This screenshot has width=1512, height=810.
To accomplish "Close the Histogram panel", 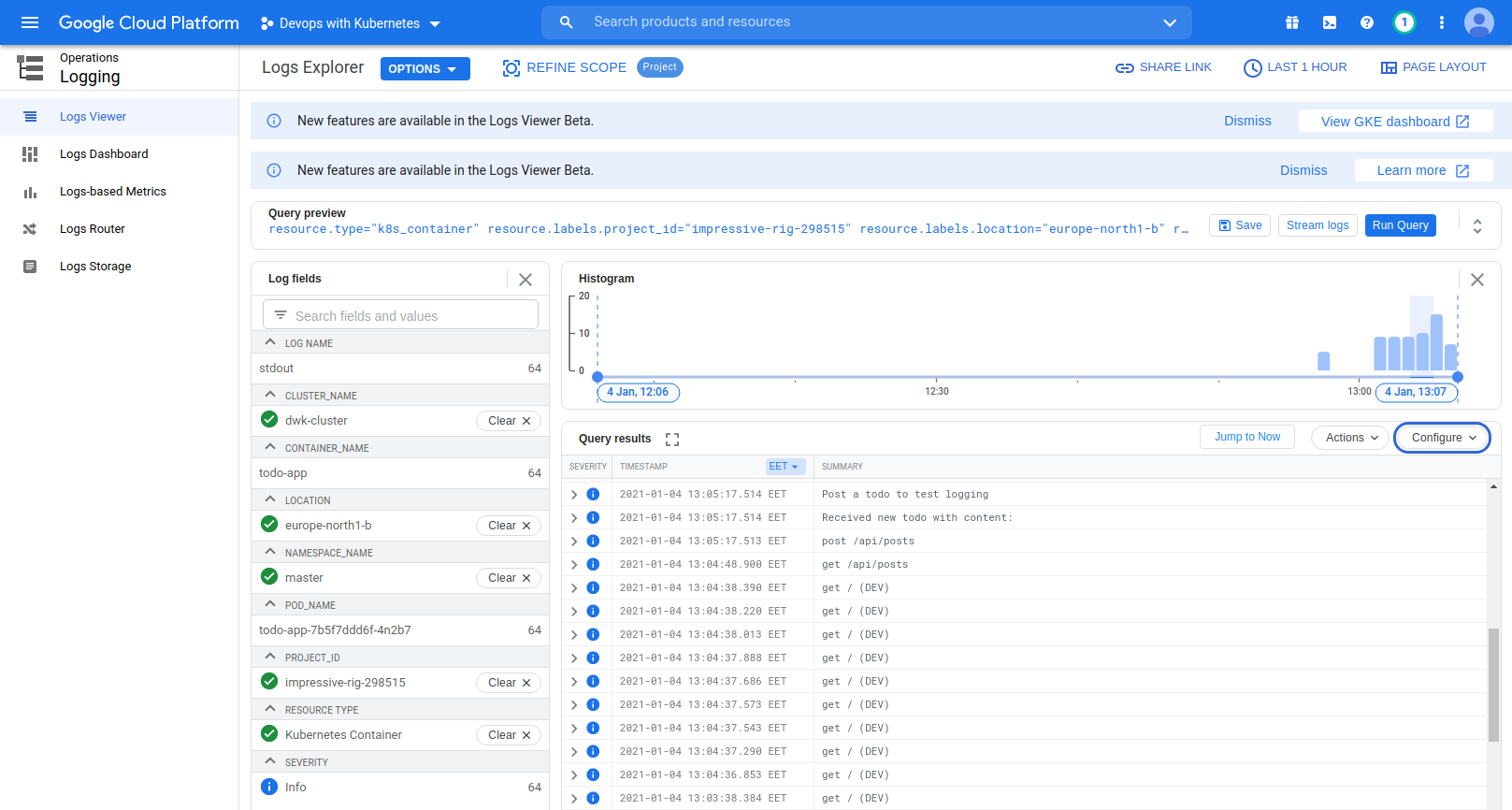I will pos(1477,279).
